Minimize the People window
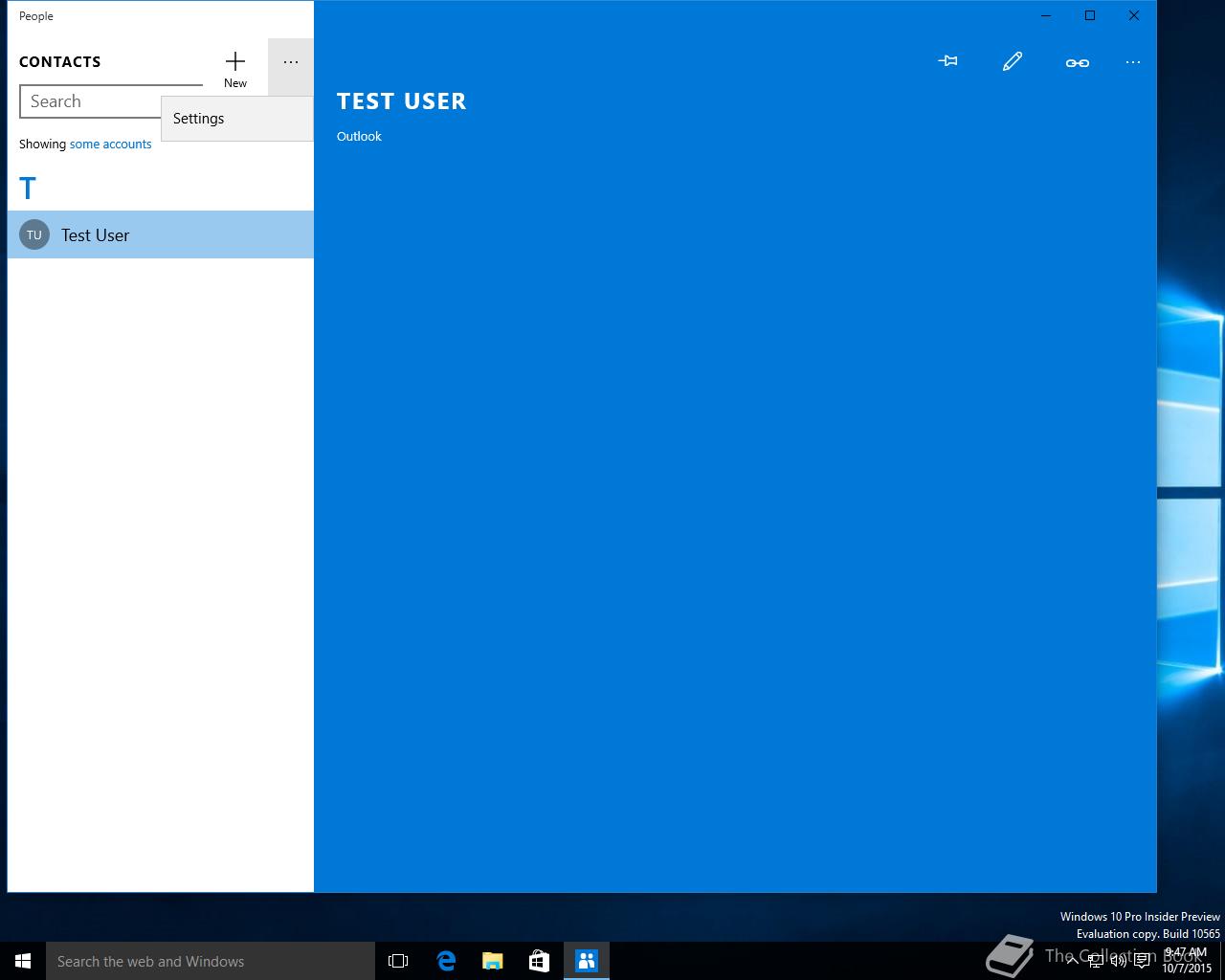 (1046, 15)
